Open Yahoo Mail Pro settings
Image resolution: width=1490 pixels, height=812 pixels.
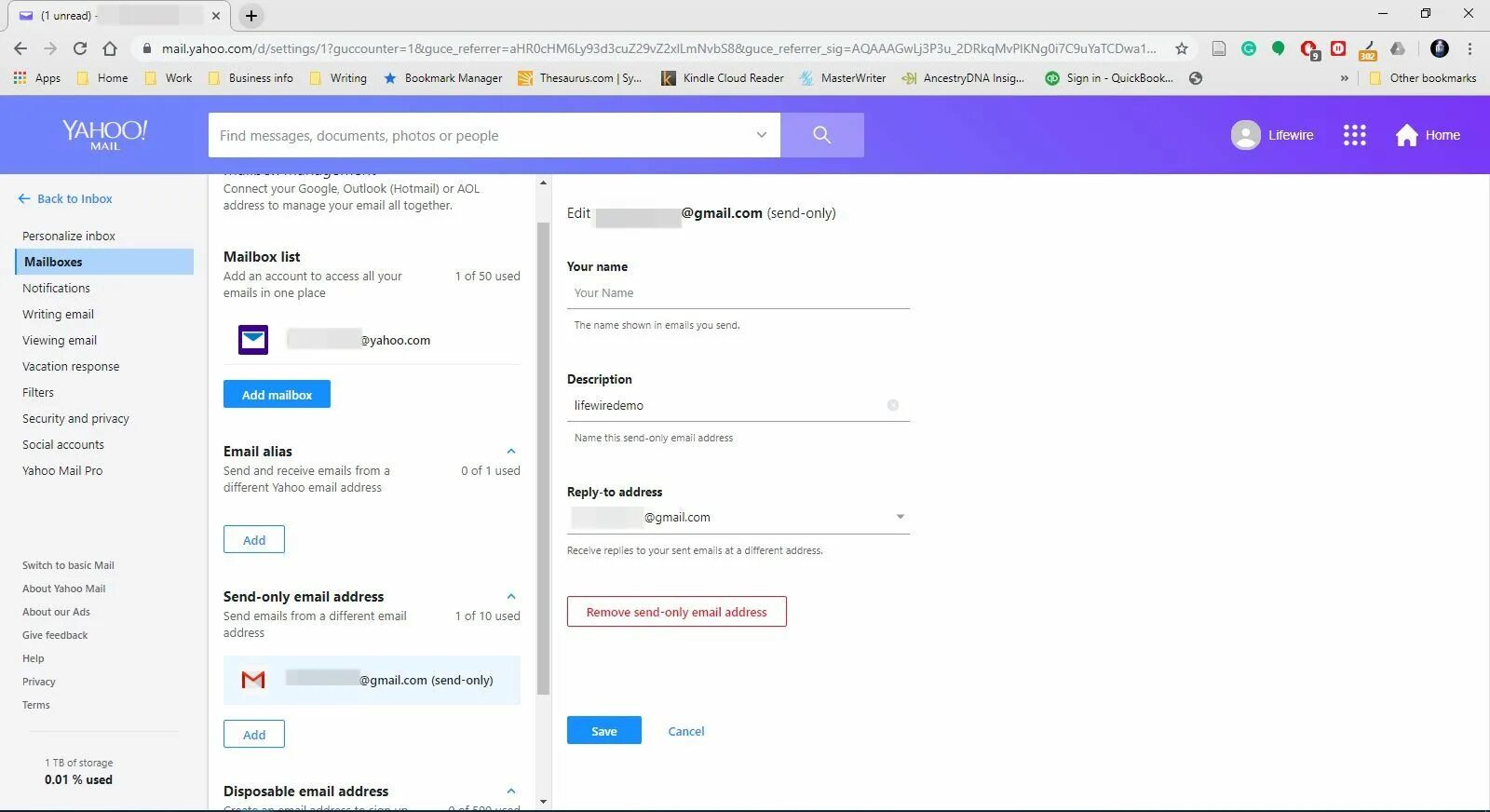click(62, 470)
